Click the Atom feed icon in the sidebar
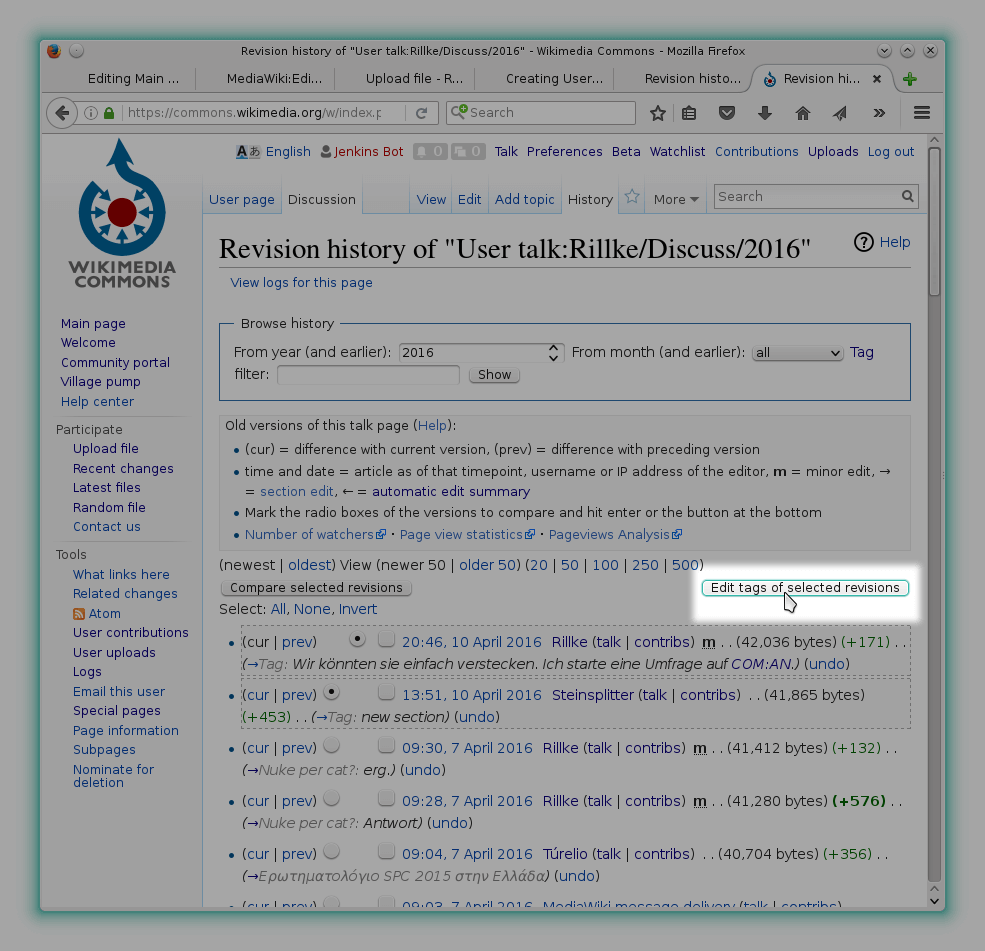The width and height of the screenshot is (985, 951). (79, 613)
